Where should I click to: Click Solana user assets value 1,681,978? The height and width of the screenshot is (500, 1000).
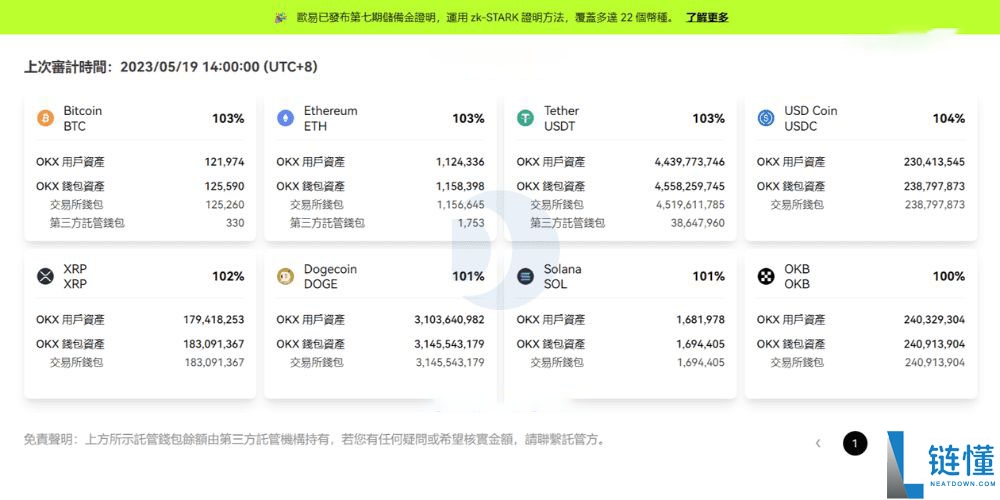click(701, 320)
